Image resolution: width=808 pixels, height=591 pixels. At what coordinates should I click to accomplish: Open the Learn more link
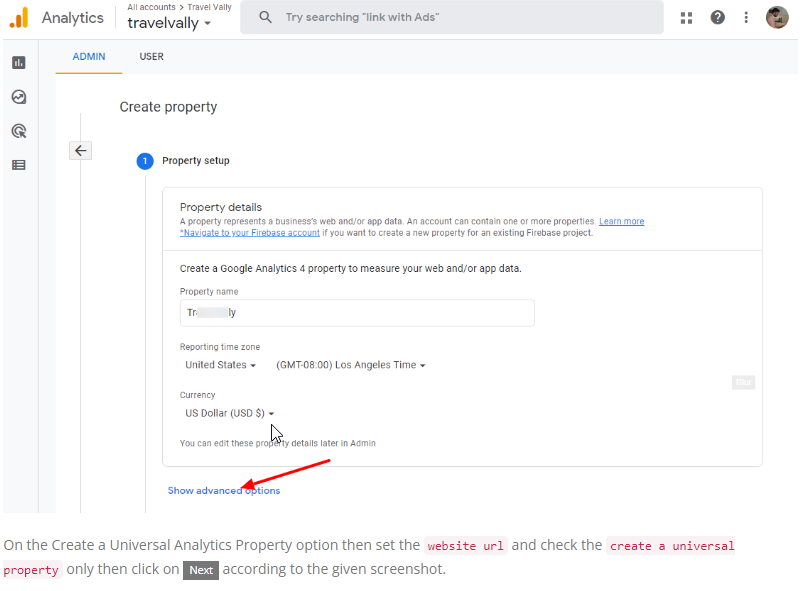pyautogui.click(x=621, y=221)
